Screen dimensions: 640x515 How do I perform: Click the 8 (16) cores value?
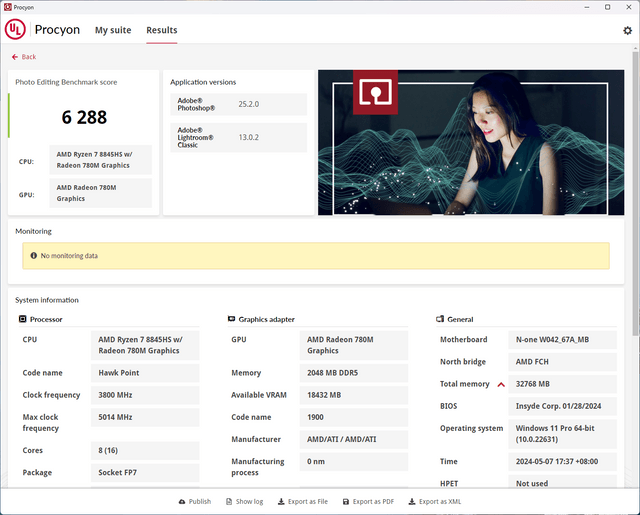point(145,451)
